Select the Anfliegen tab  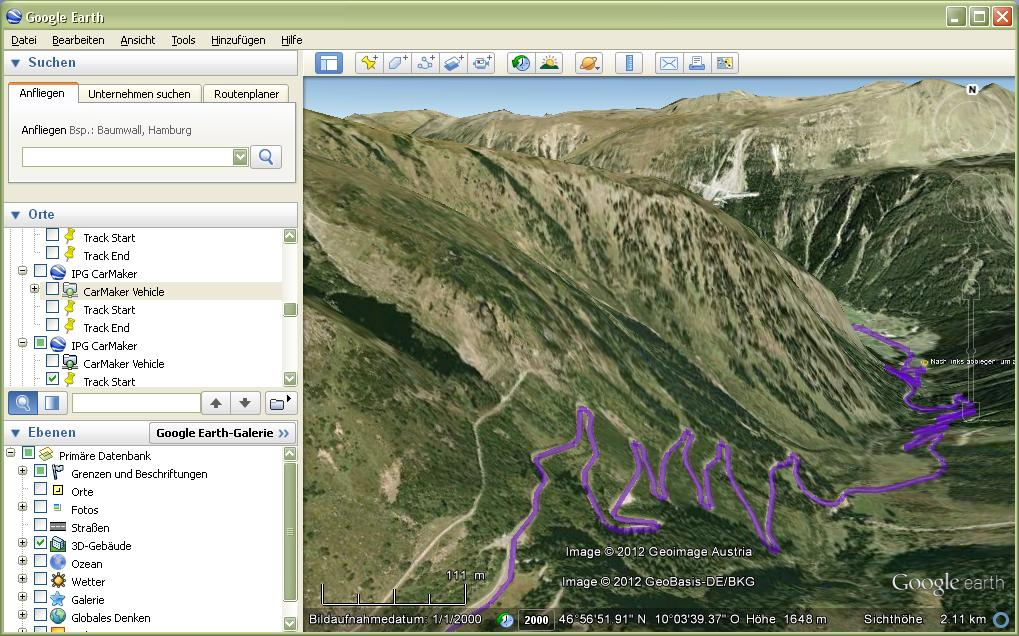42,93
